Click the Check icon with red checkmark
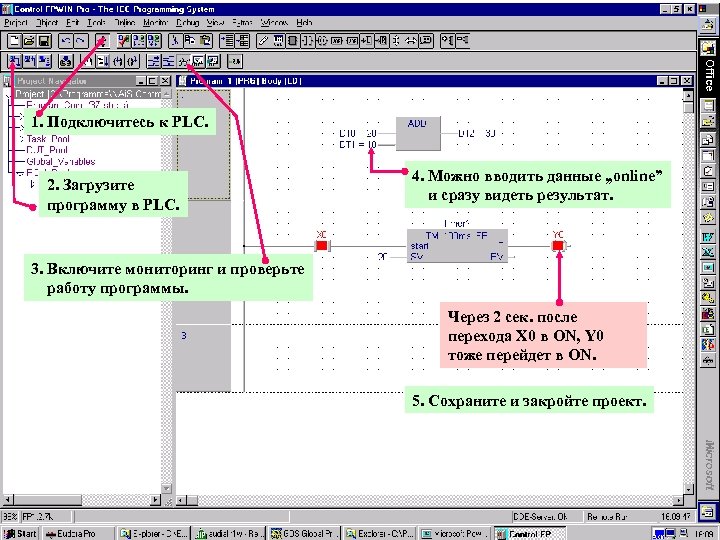This screenshot has width=720, height=540. (124, 41)
